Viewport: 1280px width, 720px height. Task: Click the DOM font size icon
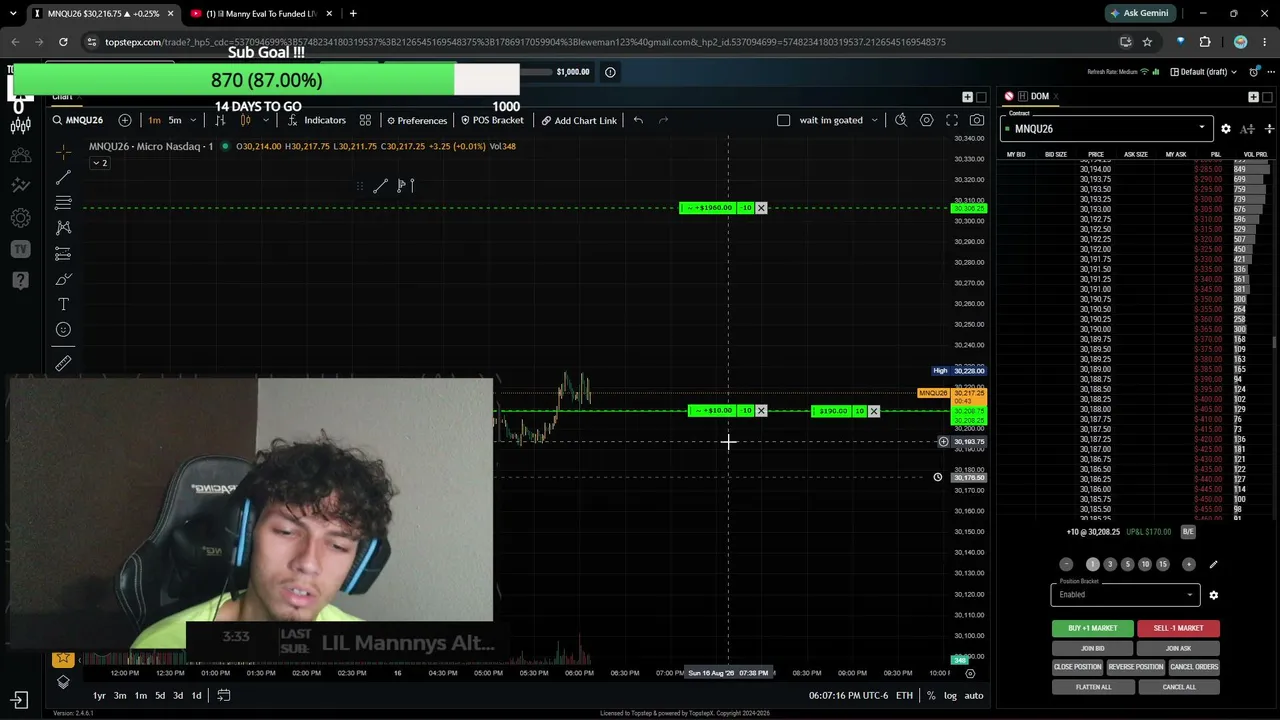pos(1247,129)
